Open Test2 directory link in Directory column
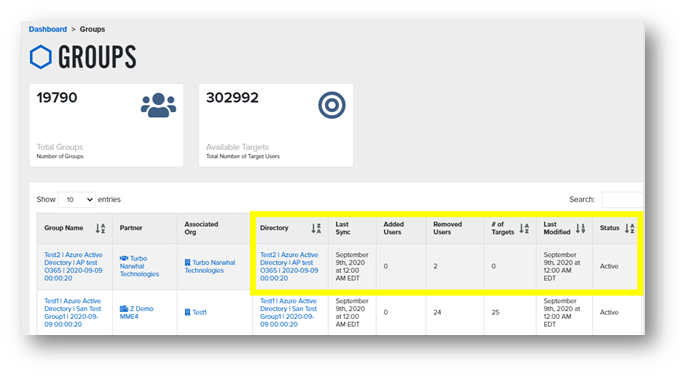 pos(289,267)
